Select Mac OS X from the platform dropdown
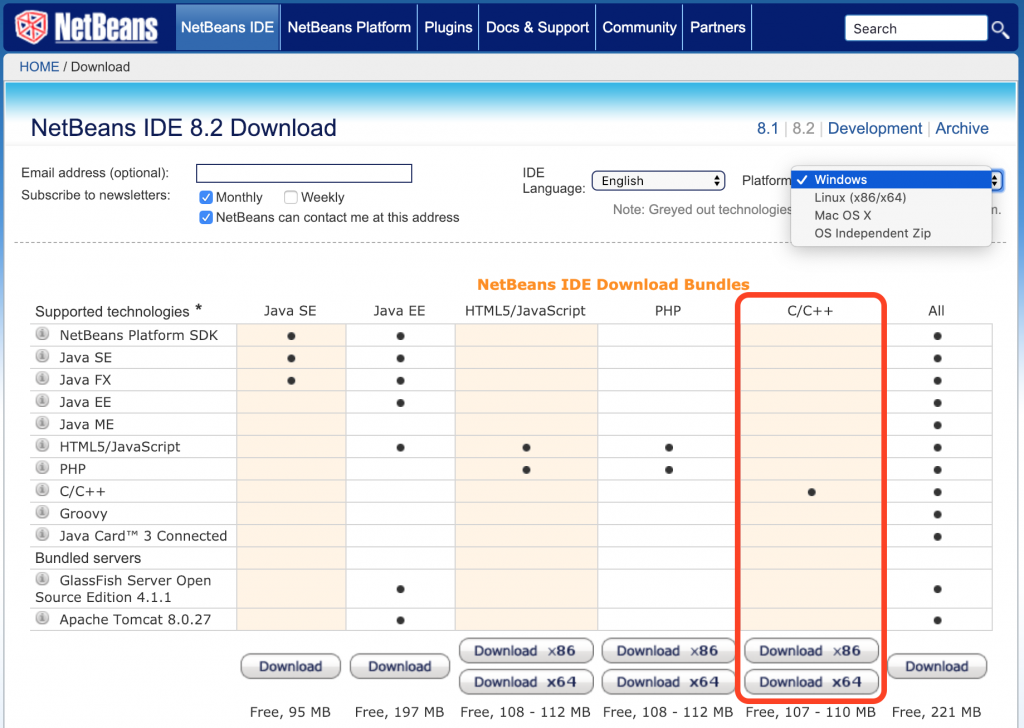This screenshot has height=728, width=1024. pyautogui.click(x=843, y=214)
